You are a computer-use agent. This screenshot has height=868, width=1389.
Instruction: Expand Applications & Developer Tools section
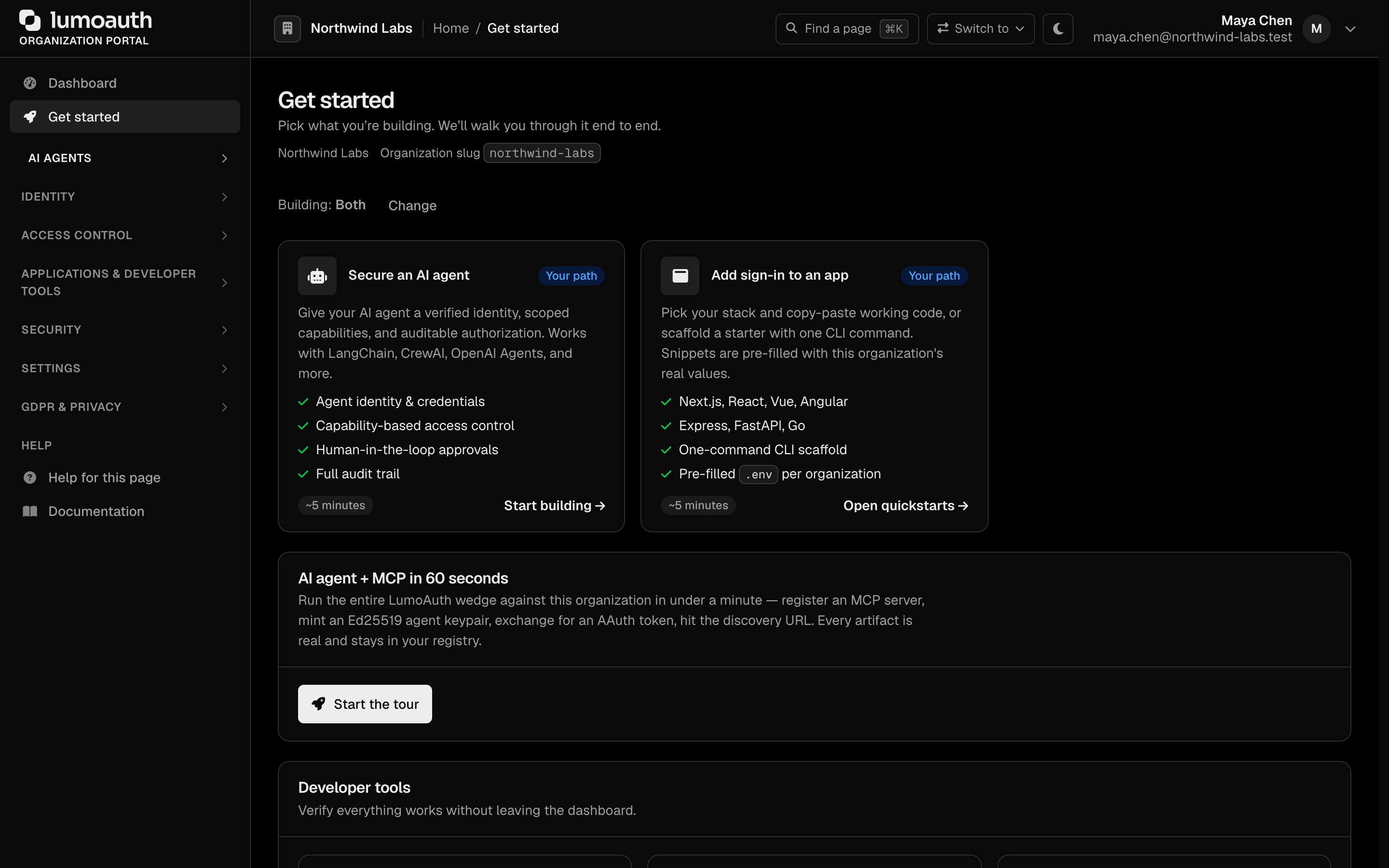(x=125, y=283)
